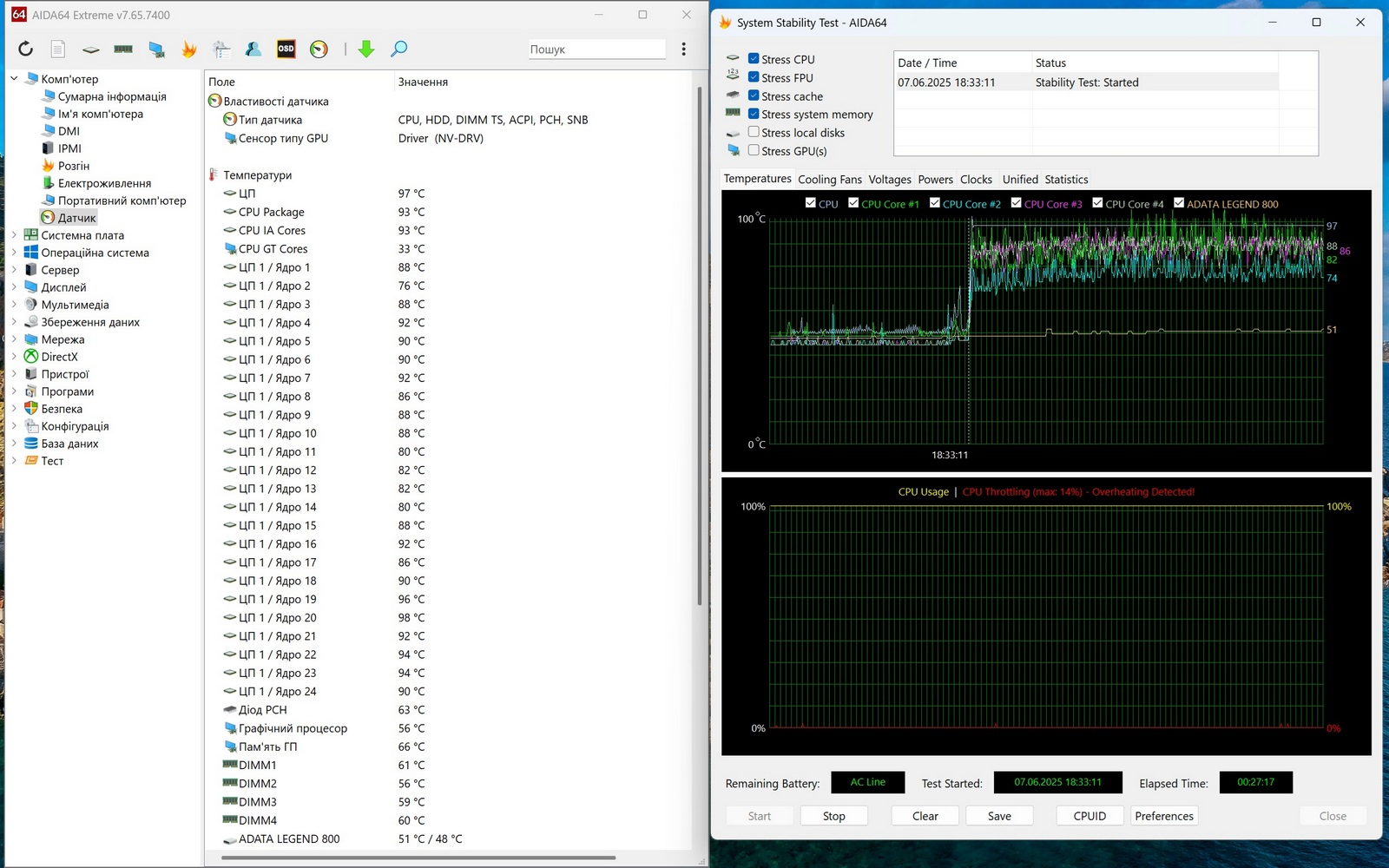Expand the Сервер tree node
The height and width of the screenshot is (868, 1389).
click(14, 270)
